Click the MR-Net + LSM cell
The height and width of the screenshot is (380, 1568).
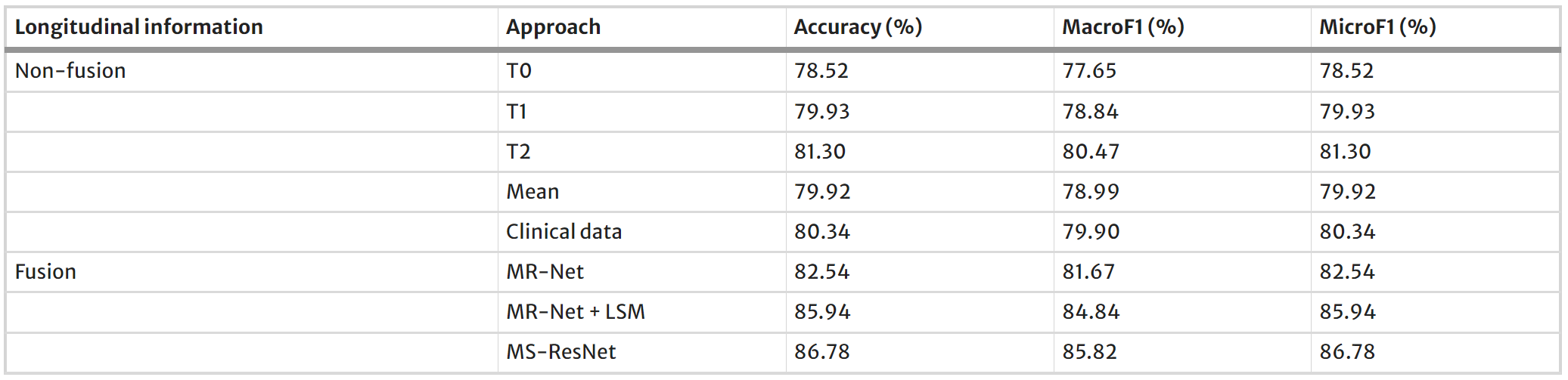point(575,312)
